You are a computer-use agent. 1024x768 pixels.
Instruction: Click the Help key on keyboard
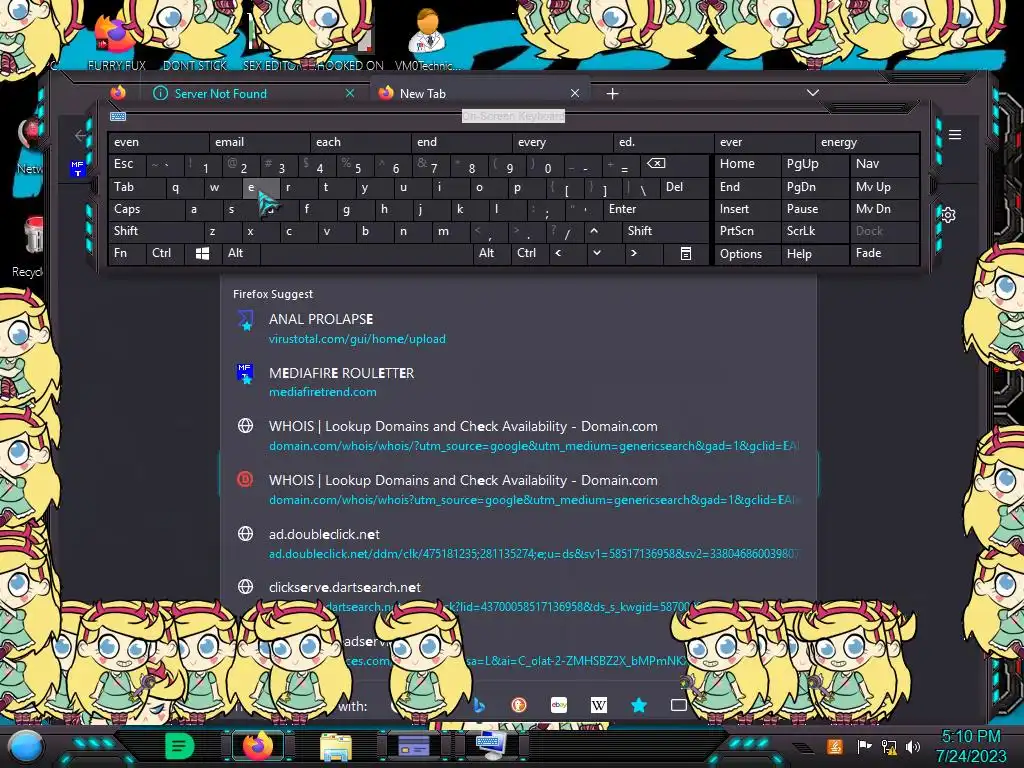(814, 253)
